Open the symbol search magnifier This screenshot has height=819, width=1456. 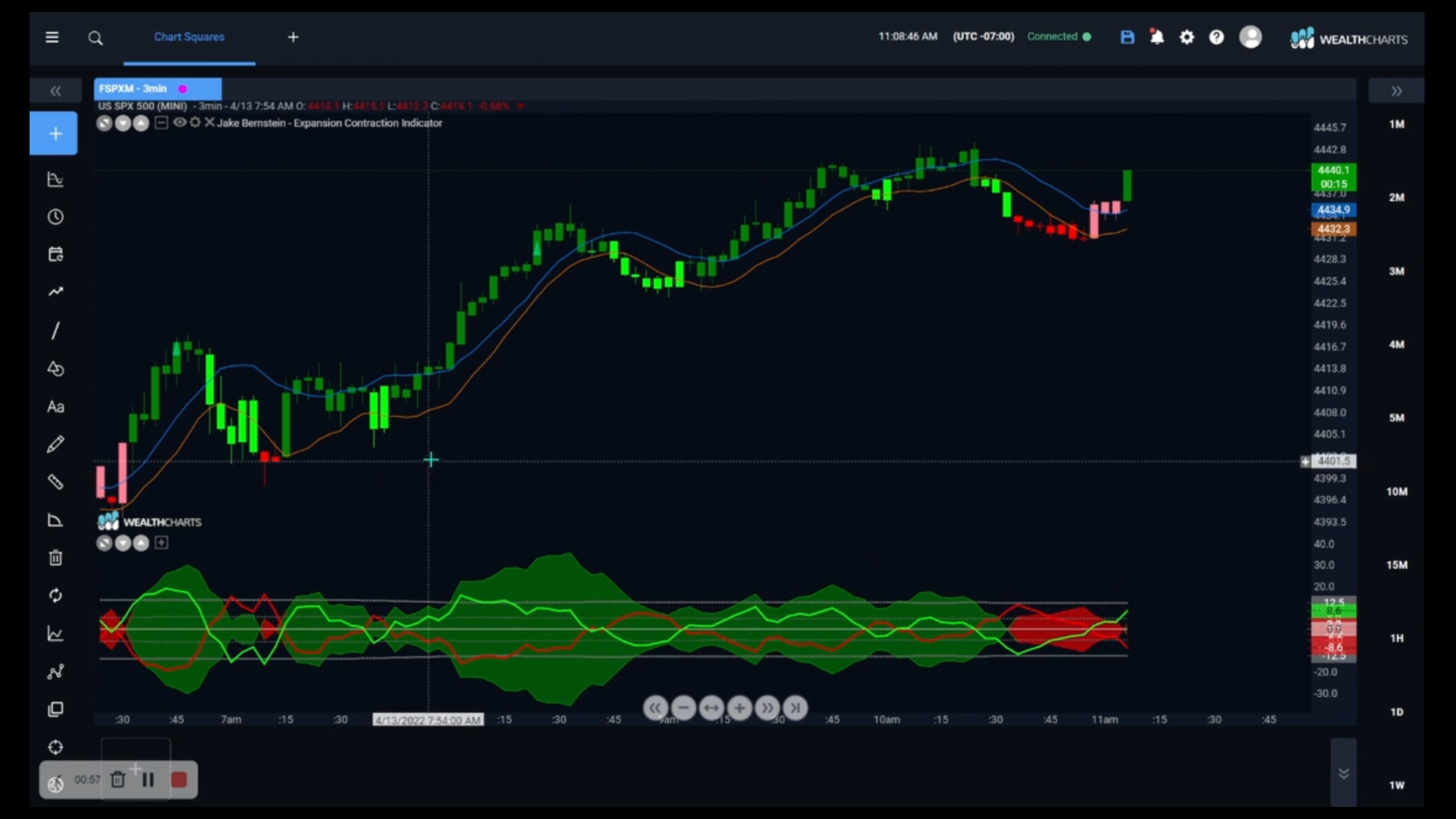click(96, 38)
